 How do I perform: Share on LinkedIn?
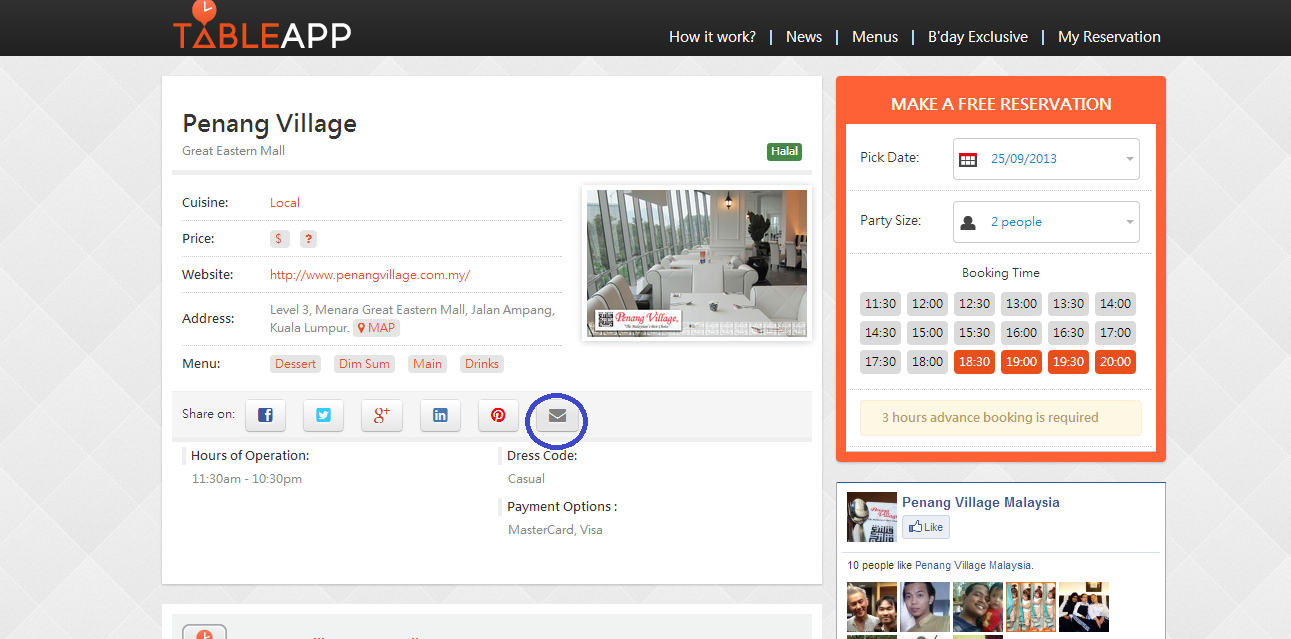point(440,415)
